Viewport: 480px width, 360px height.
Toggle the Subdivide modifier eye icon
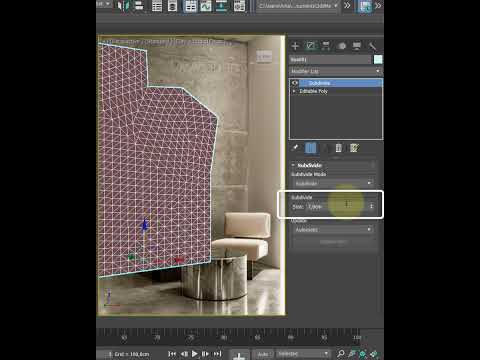pyautogui.click(x=295, y=83)
